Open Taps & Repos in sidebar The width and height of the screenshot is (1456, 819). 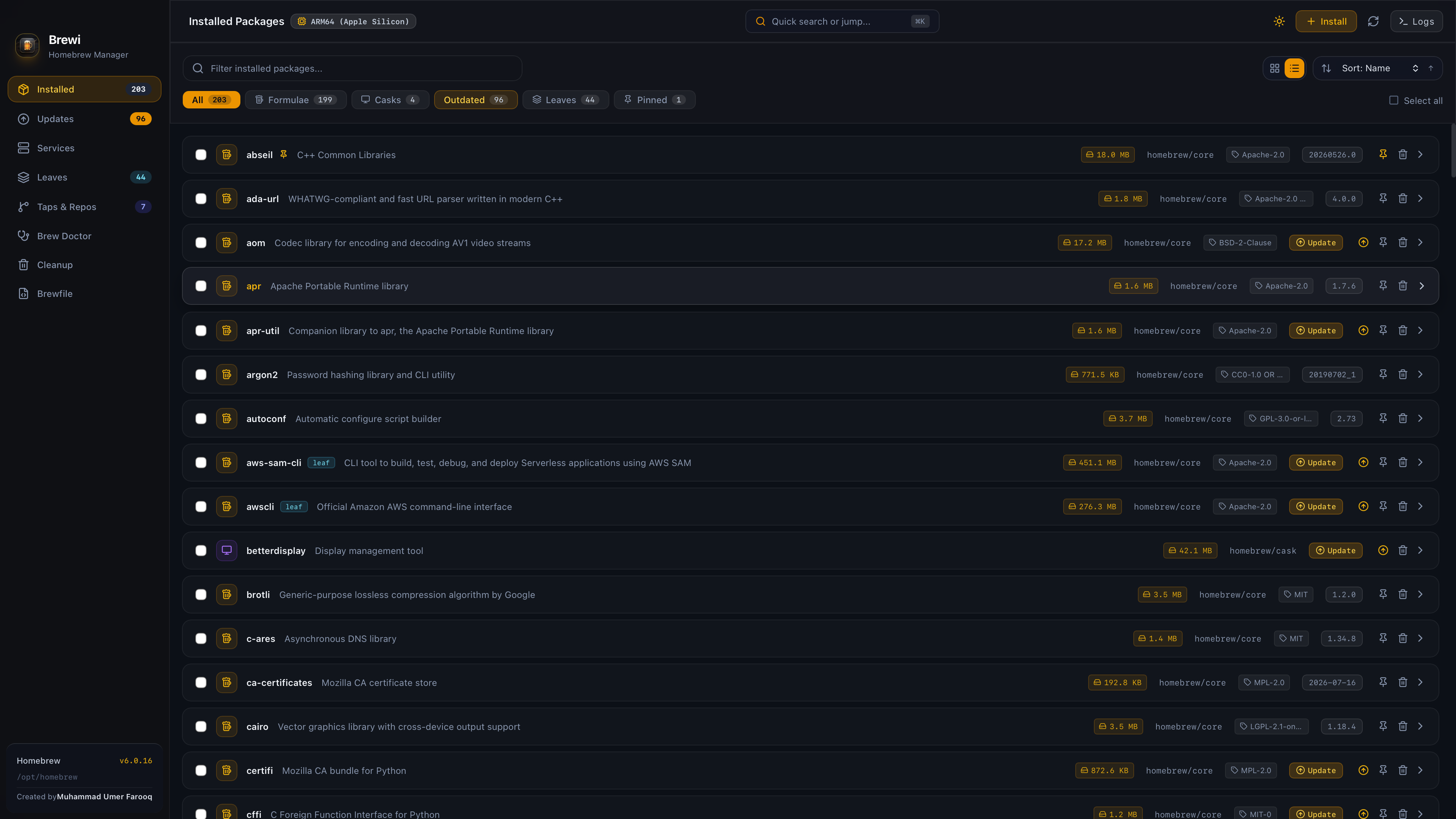coord(84,207)
